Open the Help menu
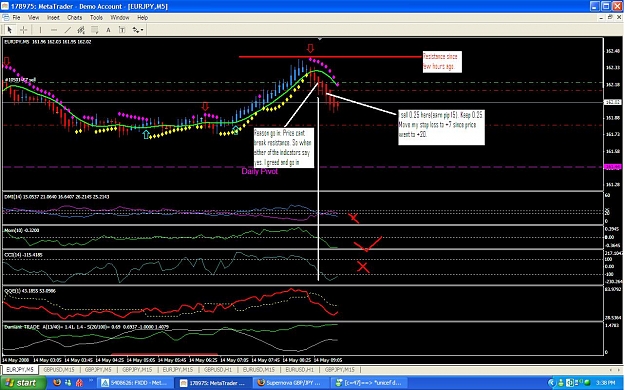 (x=143, y=18)
